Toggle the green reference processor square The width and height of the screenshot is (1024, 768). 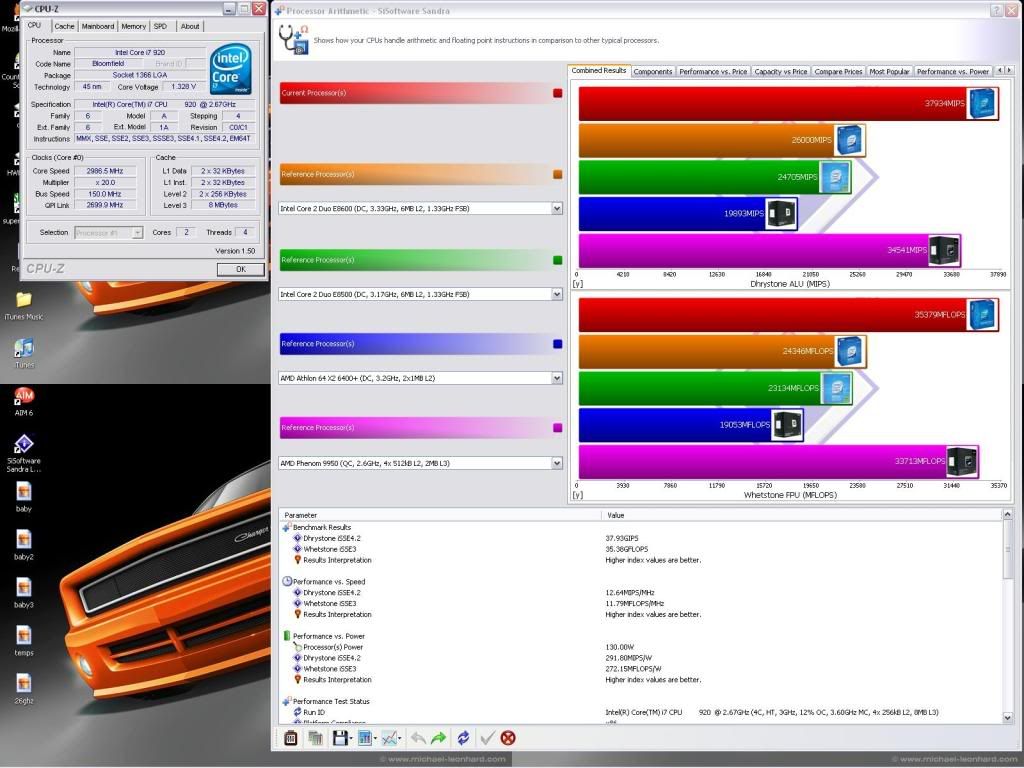557,260
